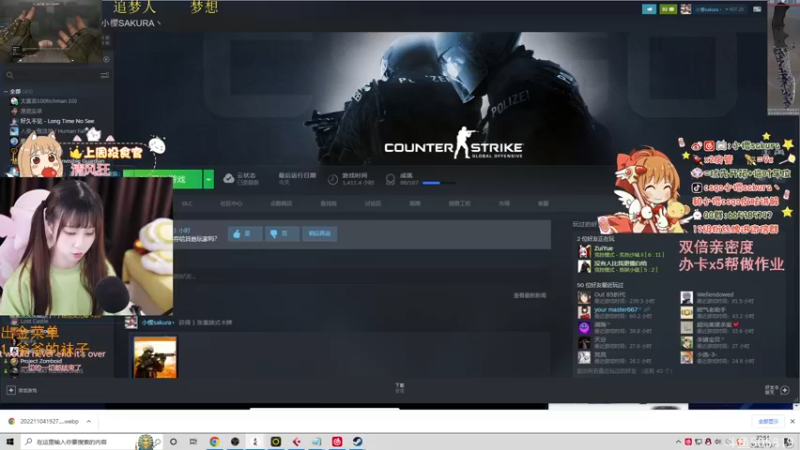Click the trading card thumbnail in activity feed

click(x=155, y=357)
